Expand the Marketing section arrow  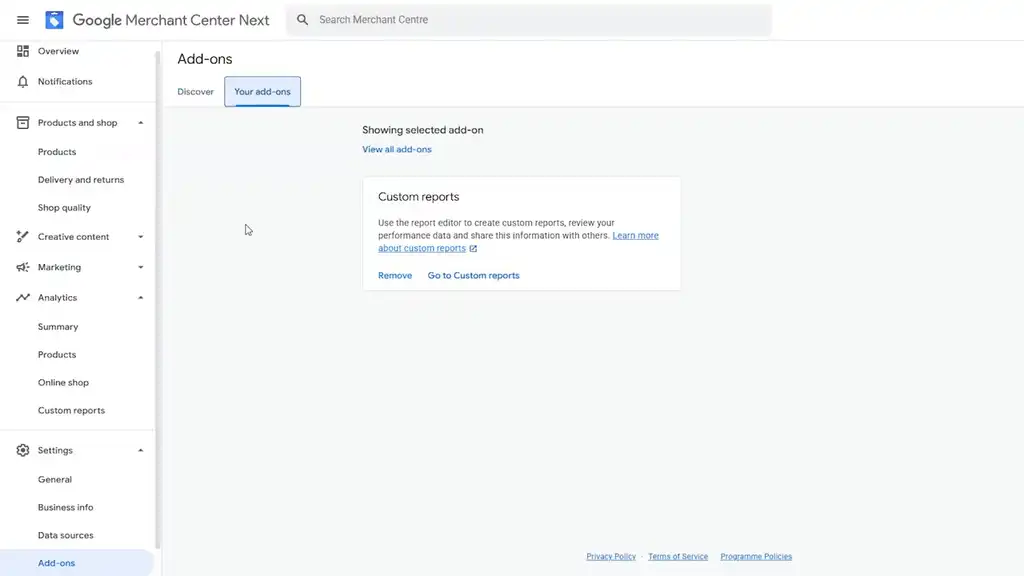[140, 267]
